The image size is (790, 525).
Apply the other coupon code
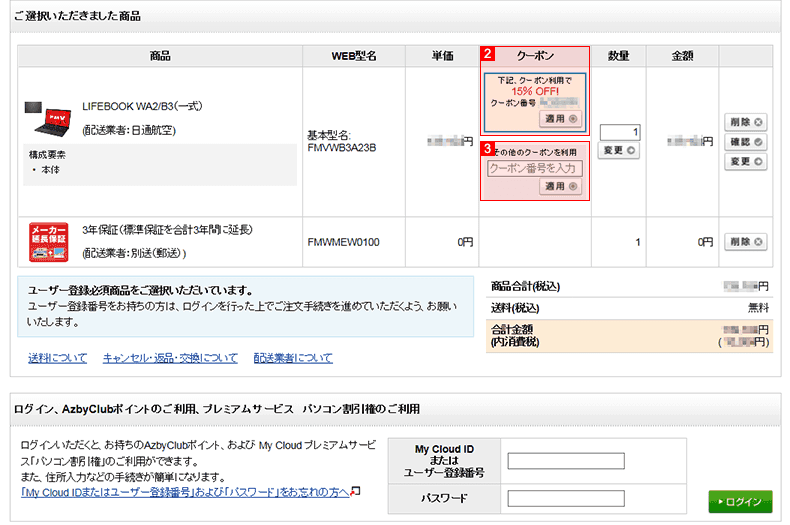pos(560,186)
